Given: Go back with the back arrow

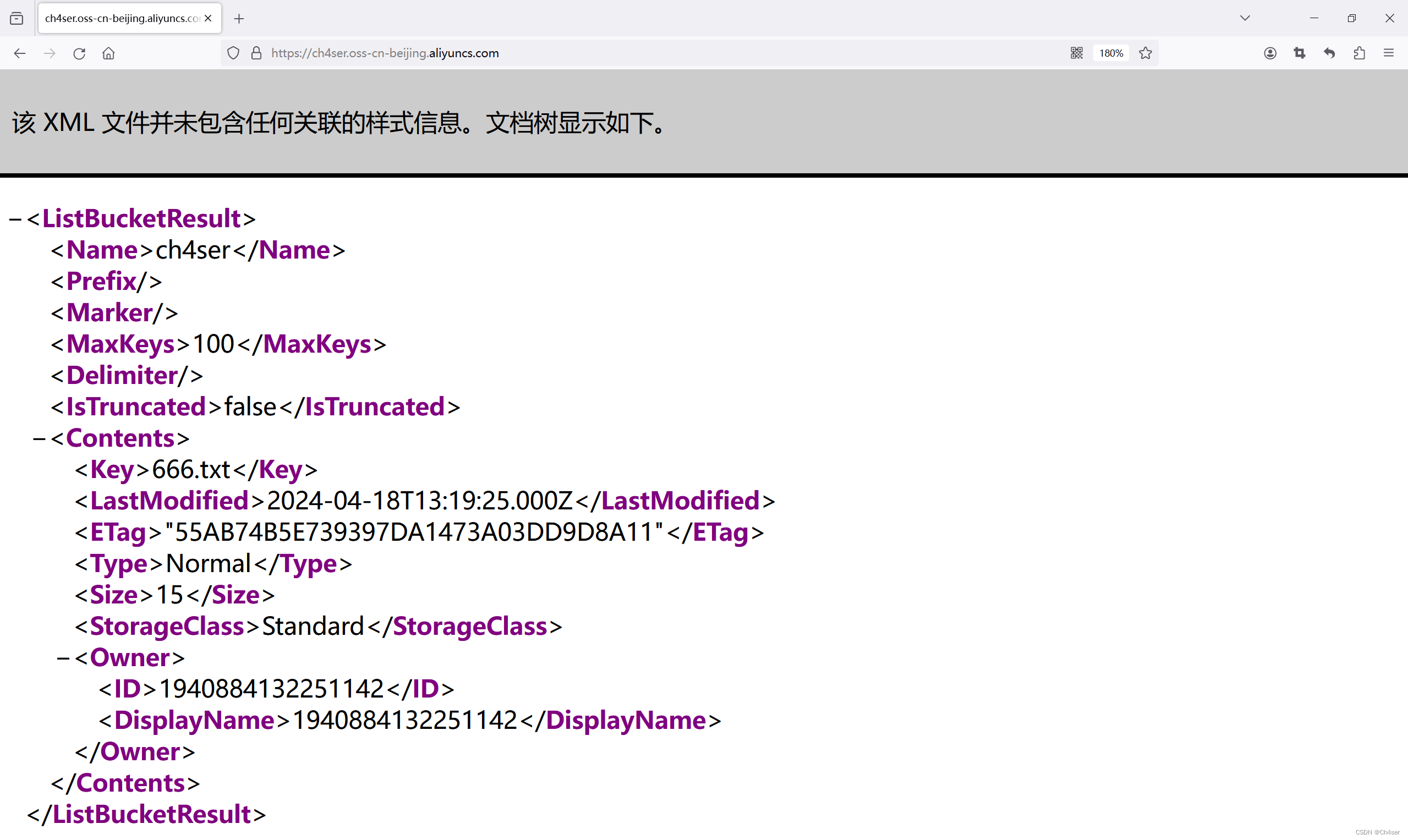Looking at the screenshot, I should click(20, 53).
